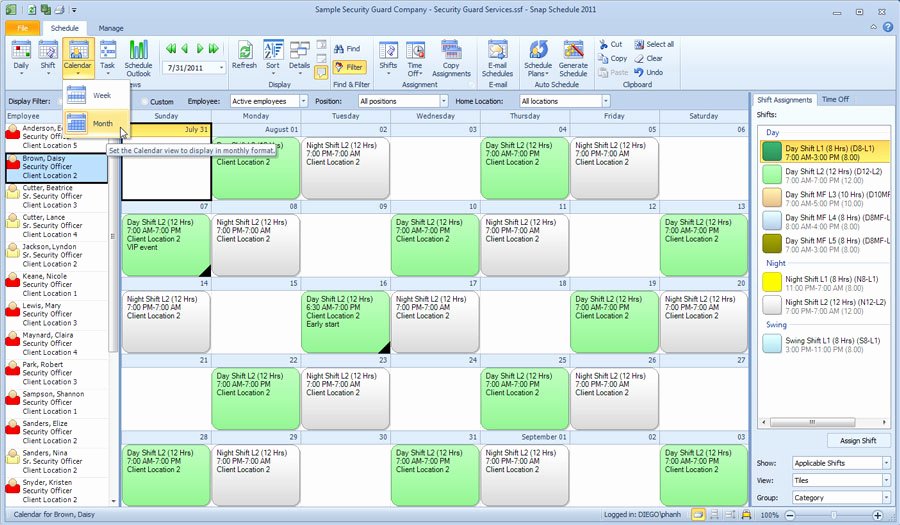Click Select all in Clipboard group

[x=654, y=44]
